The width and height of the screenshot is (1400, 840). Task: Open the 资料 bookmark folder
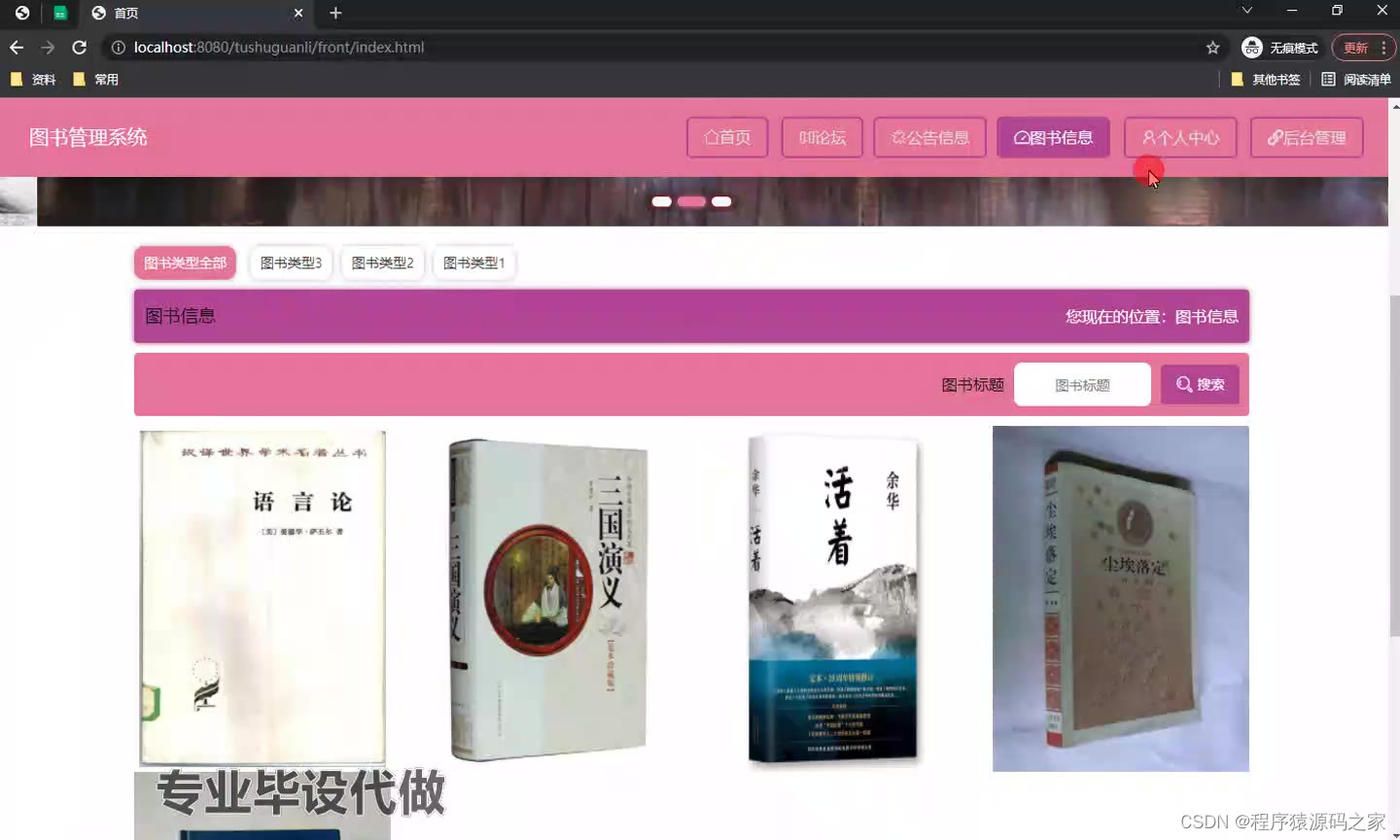coord(33,80)
